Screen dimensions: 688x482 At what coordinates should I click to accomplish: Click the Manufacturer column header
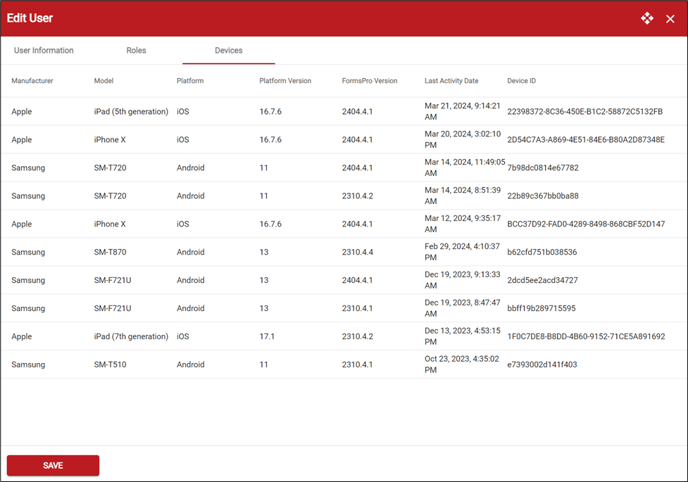point(32,81)
